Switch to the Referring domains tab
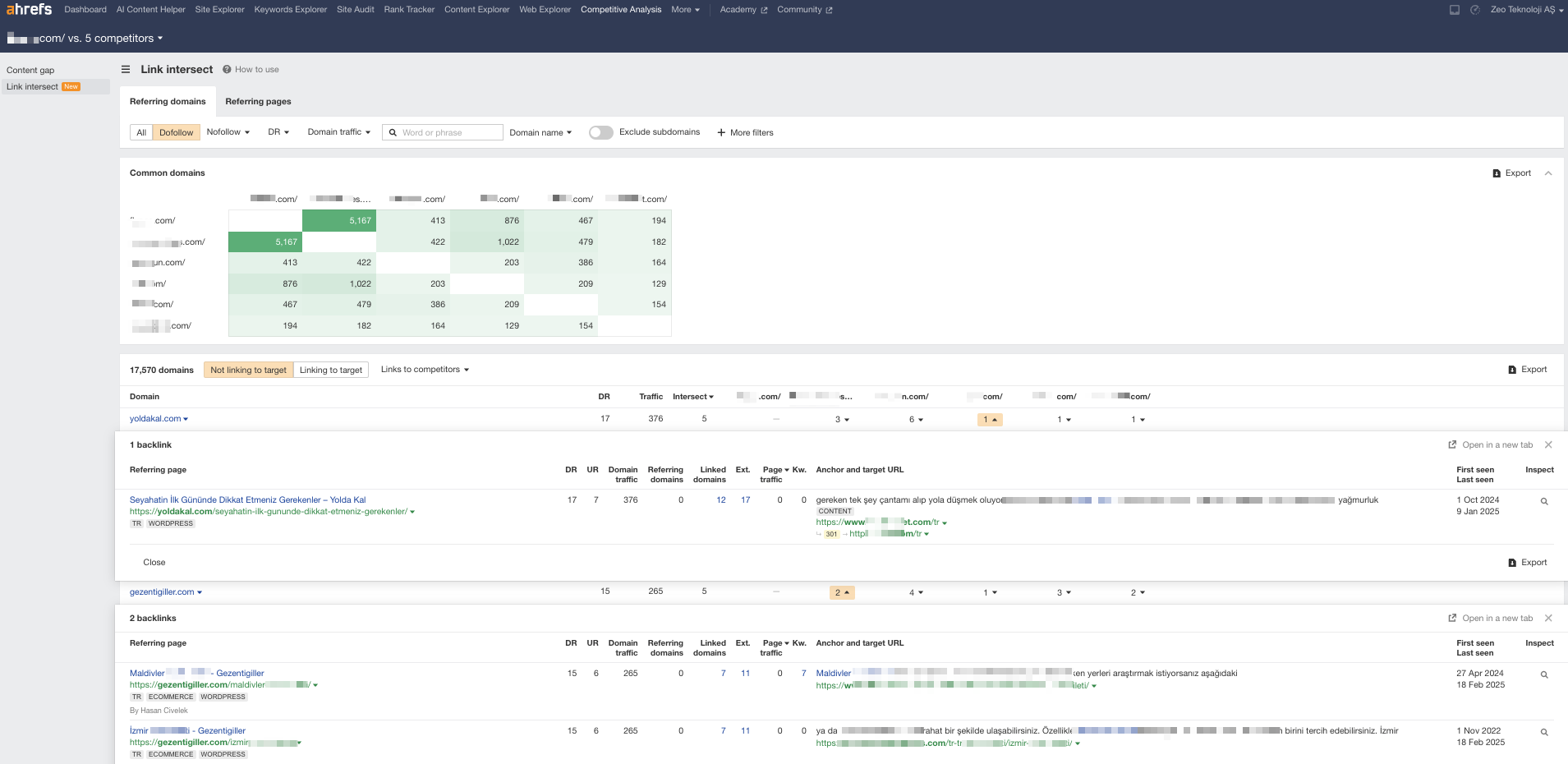Viewport: 1568px width, 764px height. [x=168, y=102]
